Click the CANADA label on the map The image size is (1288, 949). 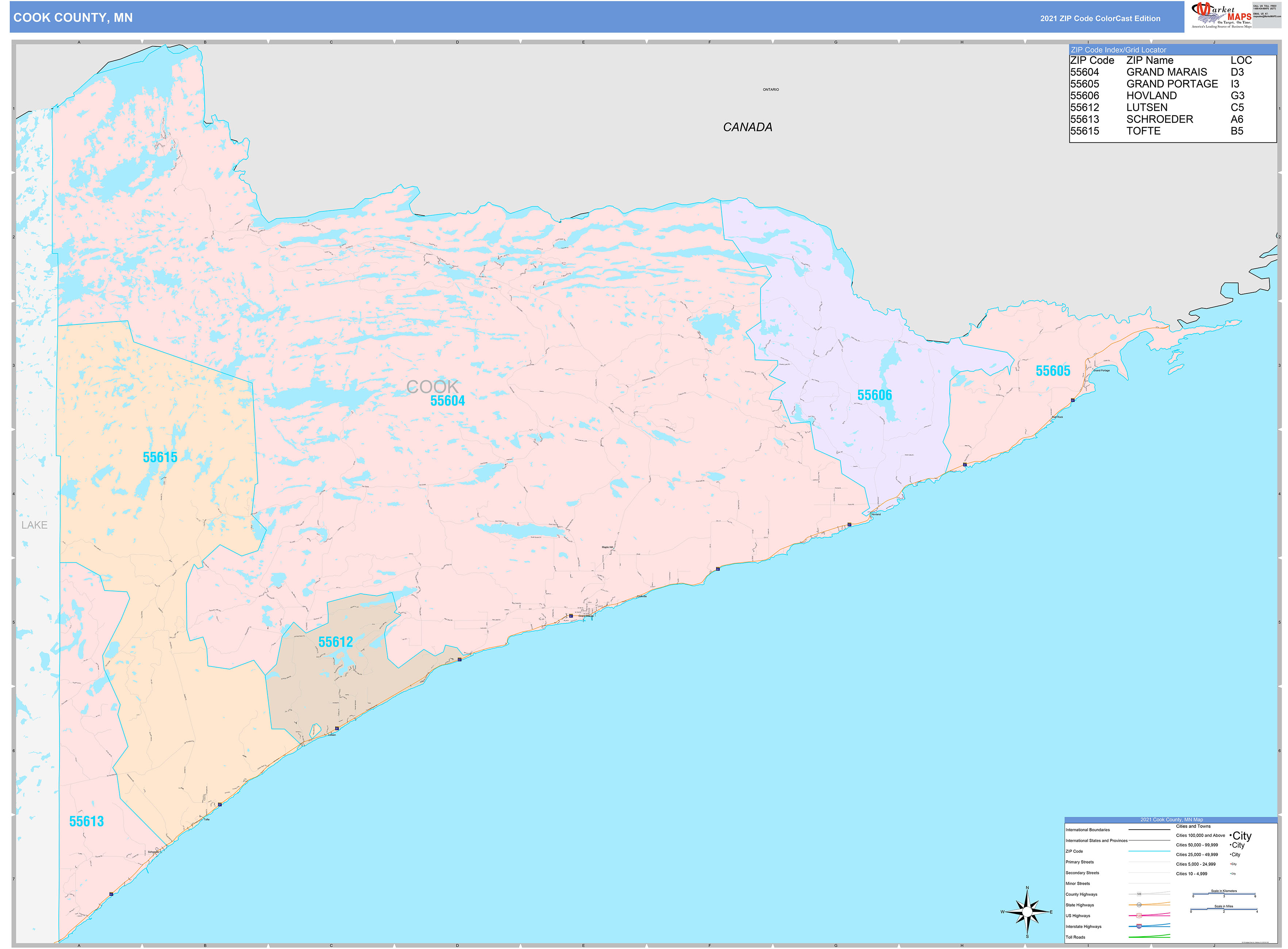click(x=747, y=127)
